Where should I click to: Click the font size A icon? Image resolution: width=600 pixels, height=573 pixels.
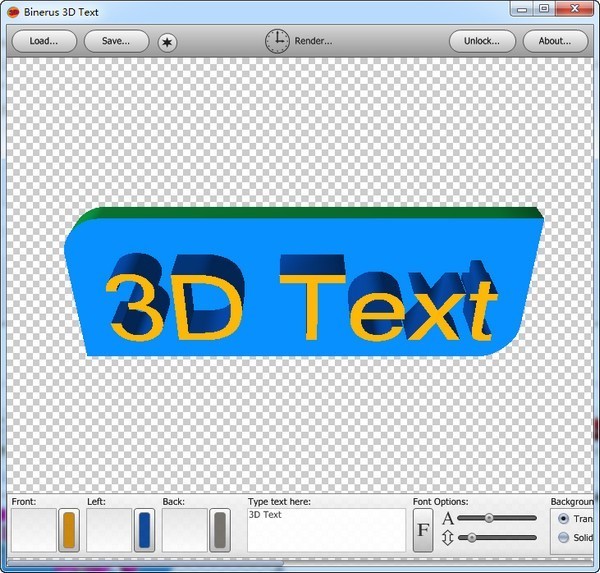tap(447, 518)
